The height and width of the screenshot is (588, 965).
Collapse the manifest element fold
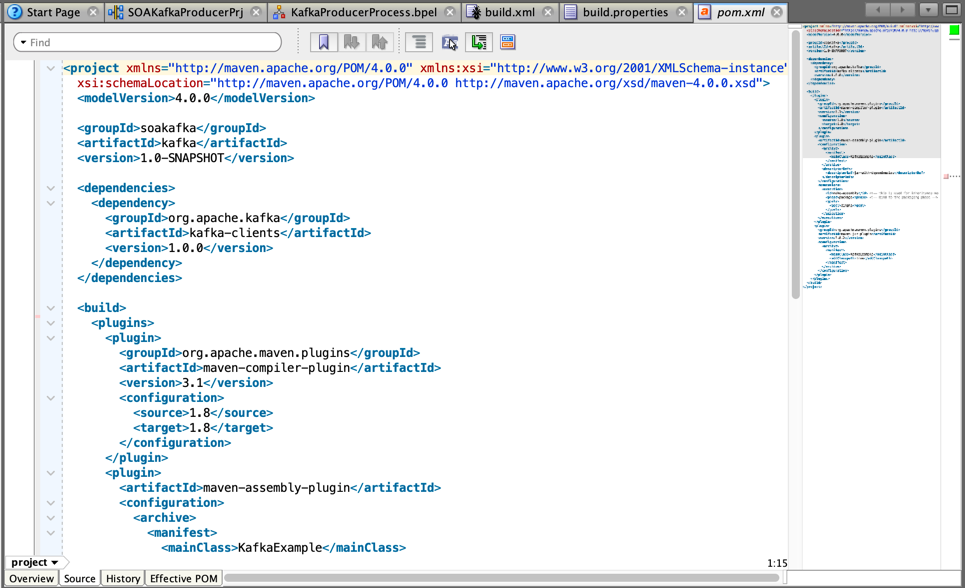click(51, 533)
